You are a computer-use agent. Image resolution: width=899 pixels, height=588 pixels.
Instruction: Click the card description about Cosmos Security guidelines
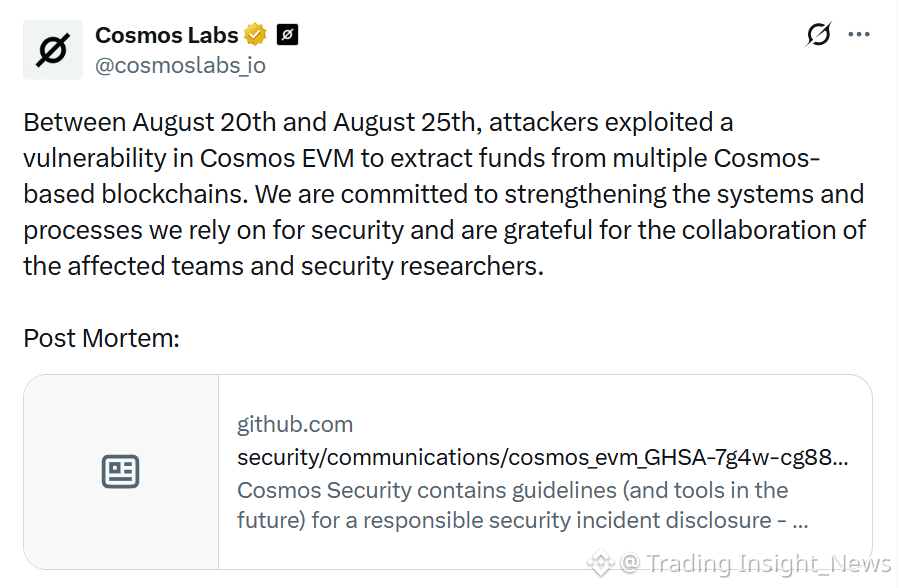pyautogui.click(x=522, y=505)
